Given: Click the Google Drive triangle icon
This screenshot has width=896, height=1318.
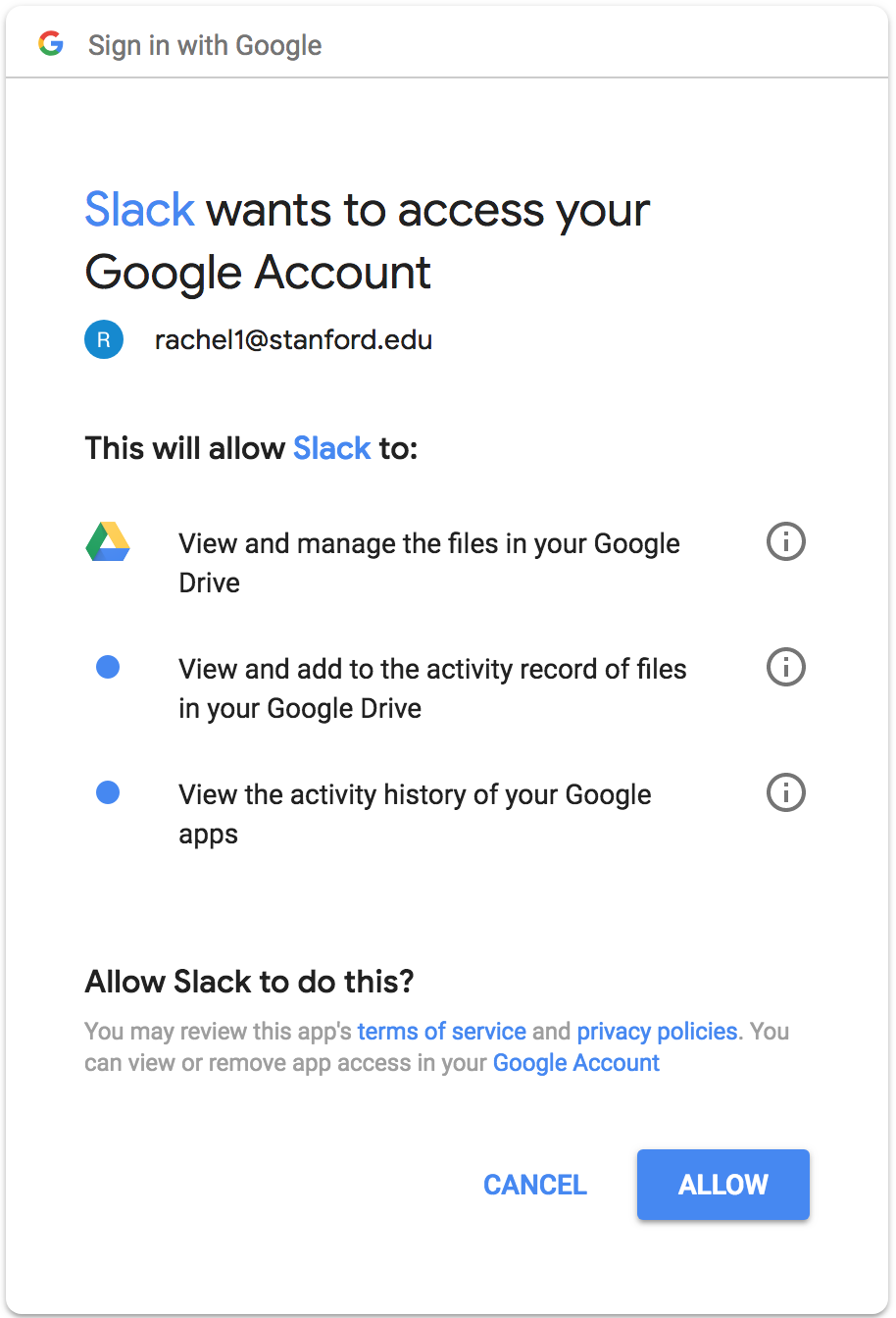Looking at the screenshot, I should tap(108, 541).
